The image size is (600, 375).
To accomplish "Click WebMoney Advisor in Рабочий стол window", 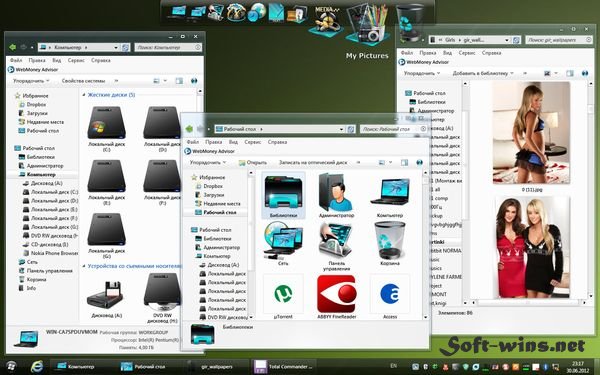I will (x=210, y=151).
